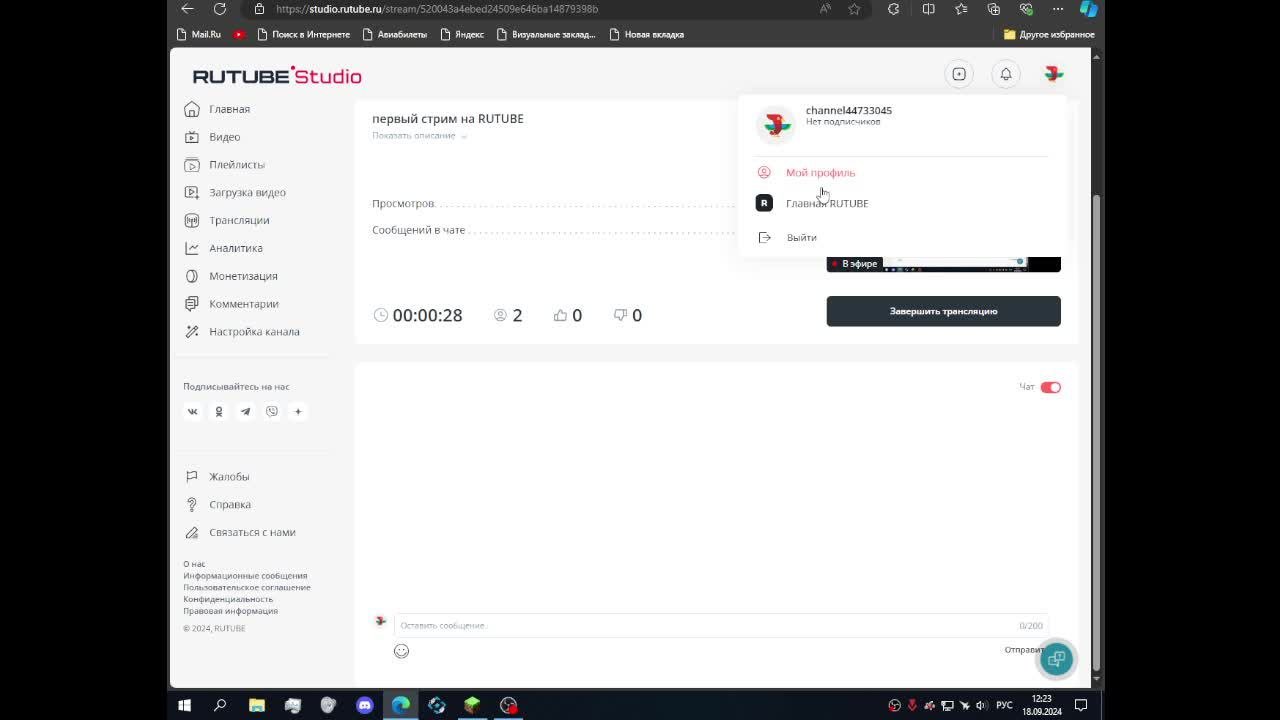Open Авиабилеты bookmark

[395, 34]
